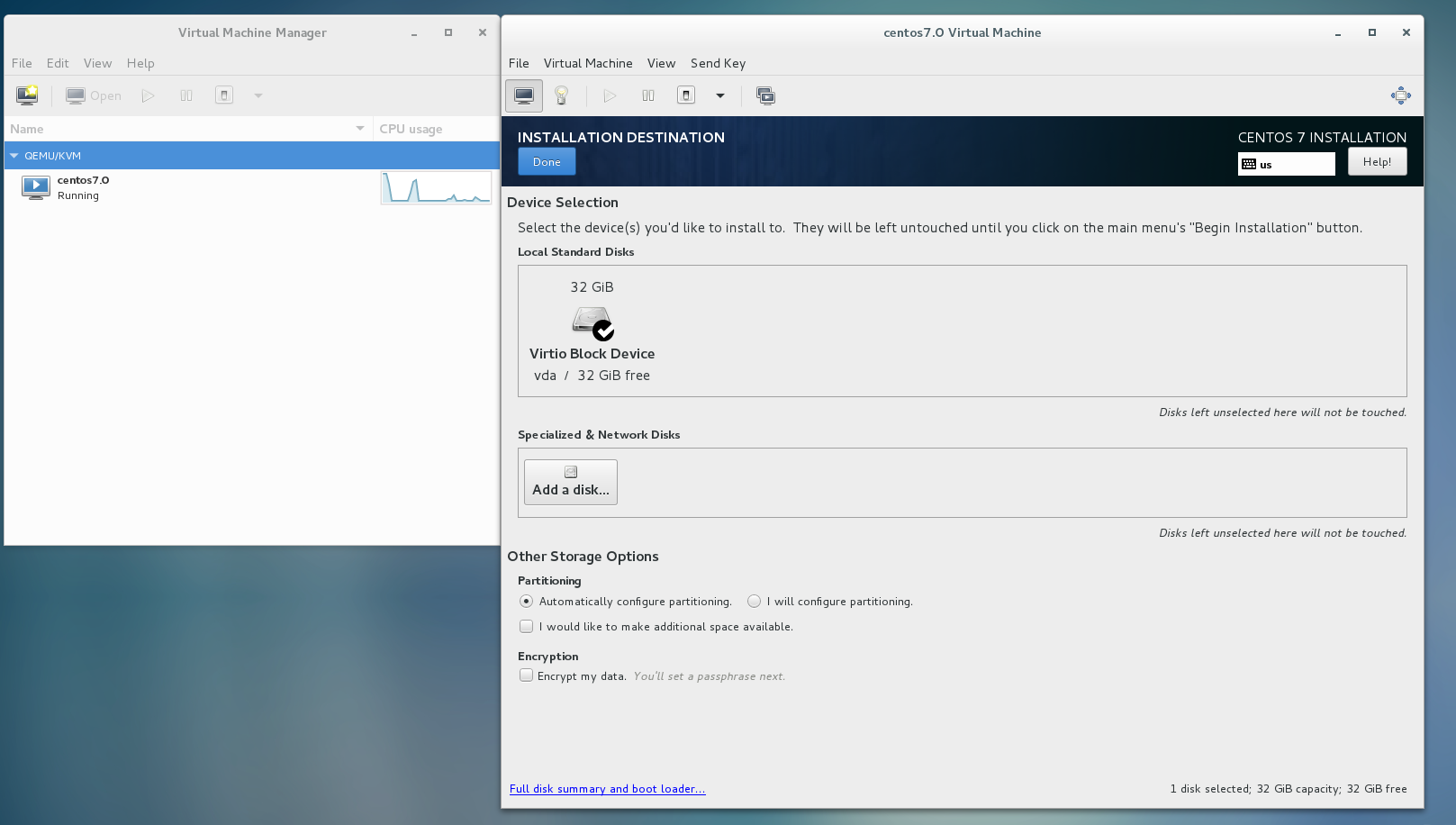This screenshot has height=825, width=1456.
Task: Open File menu in centos7.0 window
Action: coord(519,63)
